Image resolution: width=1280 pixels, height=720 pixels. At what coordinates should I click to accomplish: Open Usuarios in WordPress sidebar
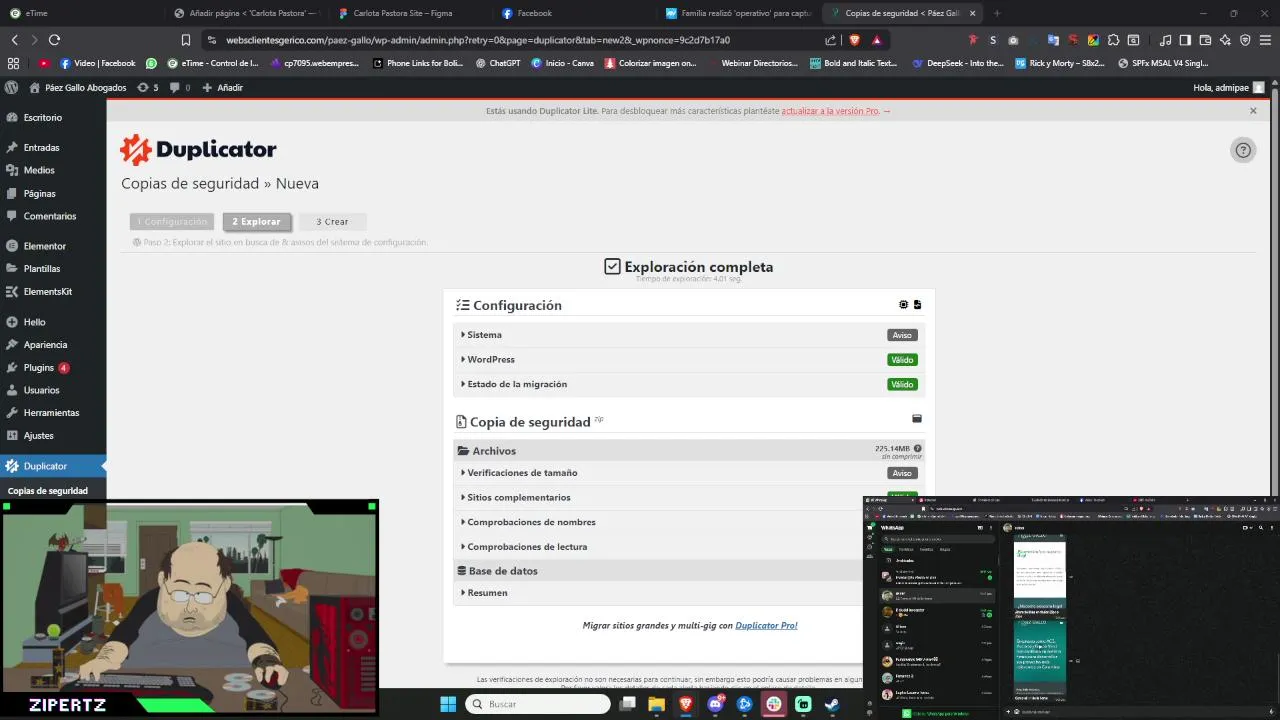53,390
